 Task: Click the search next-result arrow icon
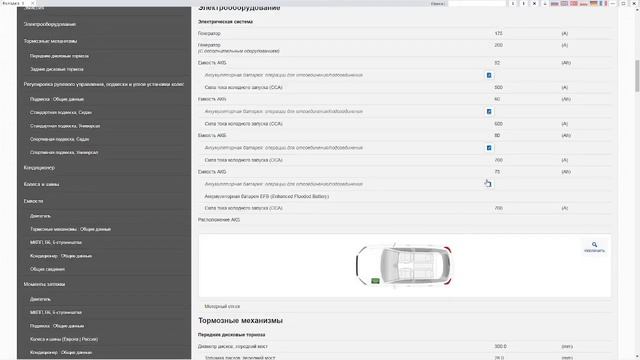pyautogui.click(x=523, y=3)
